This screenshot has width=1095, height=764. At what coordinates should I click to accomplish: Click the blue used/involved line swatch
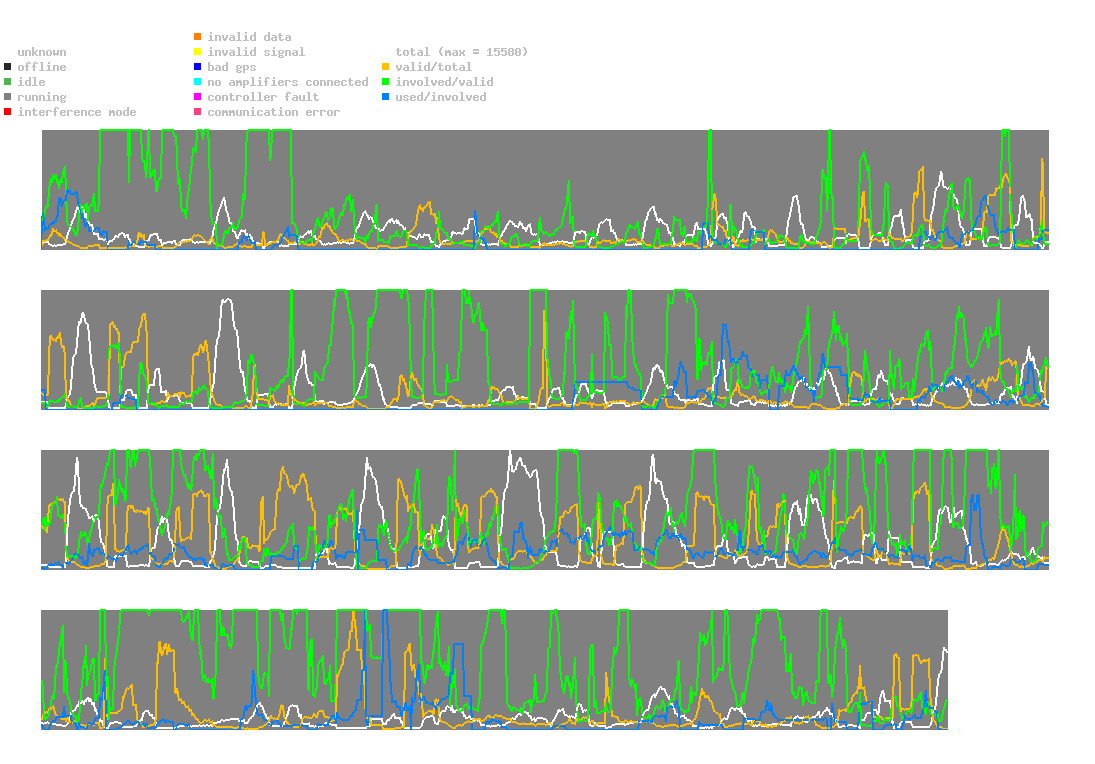[386, 97]
